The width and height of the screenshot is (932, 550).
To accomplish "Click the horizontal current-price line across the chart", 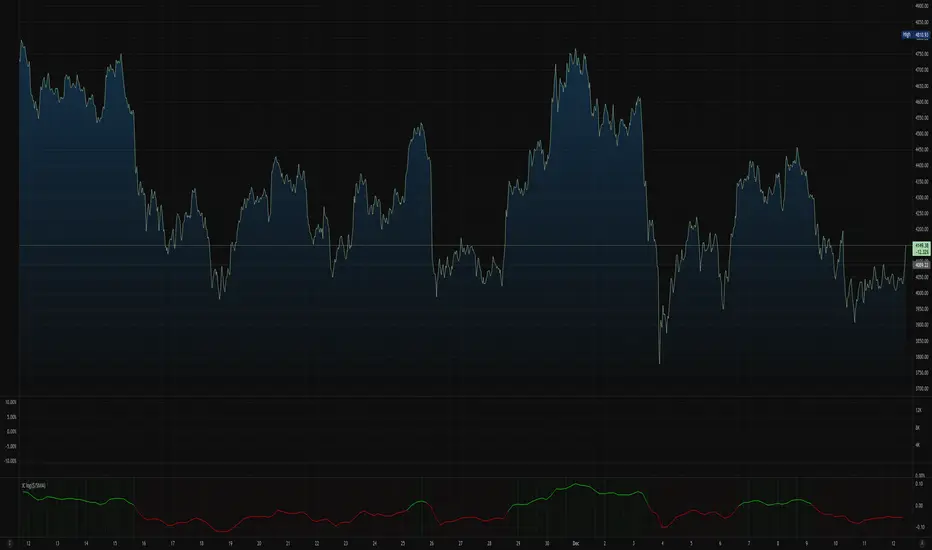I will coord(464,245).
